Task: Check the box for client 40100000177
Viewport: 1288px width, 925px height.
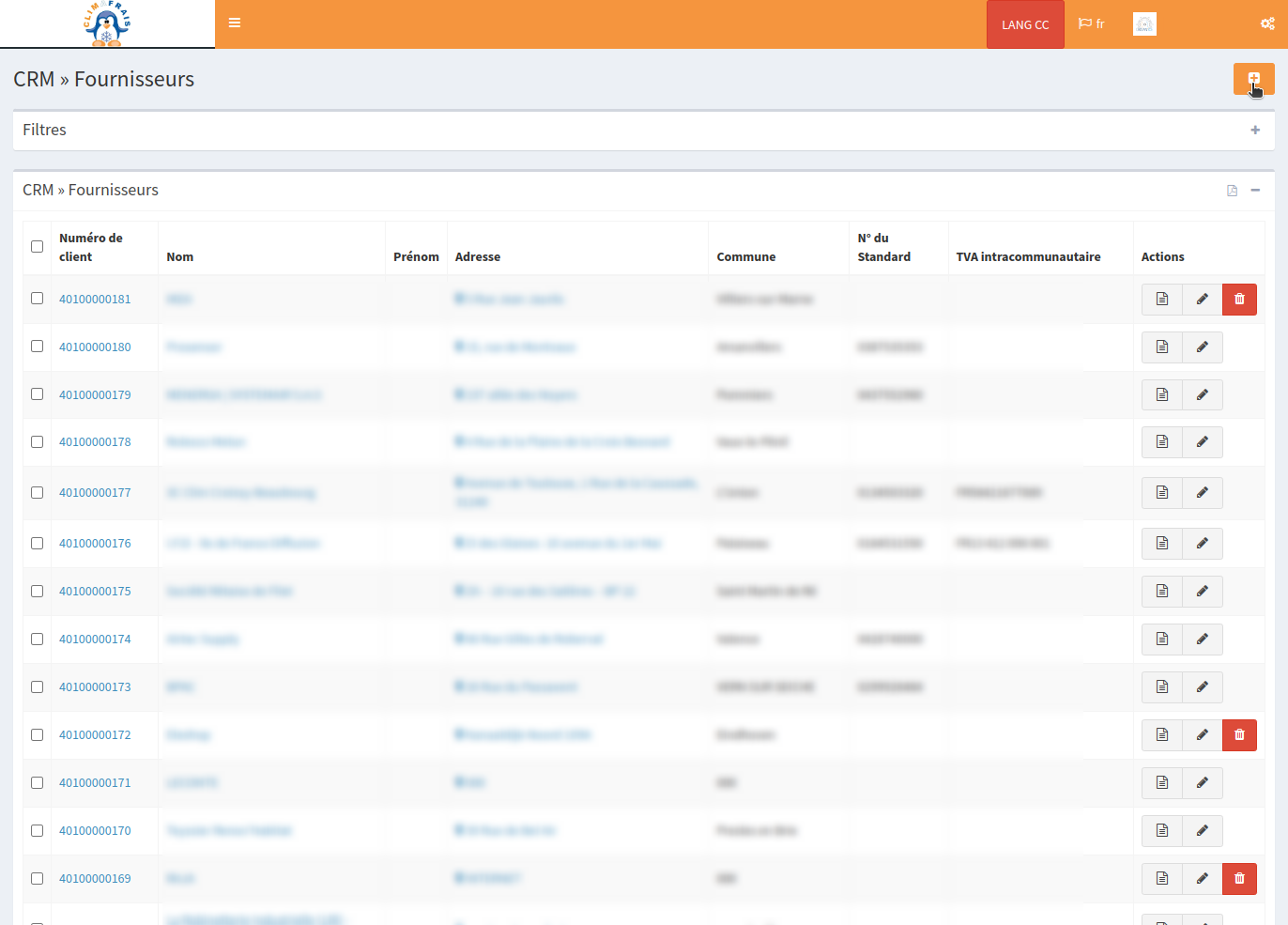Action: 37,492
